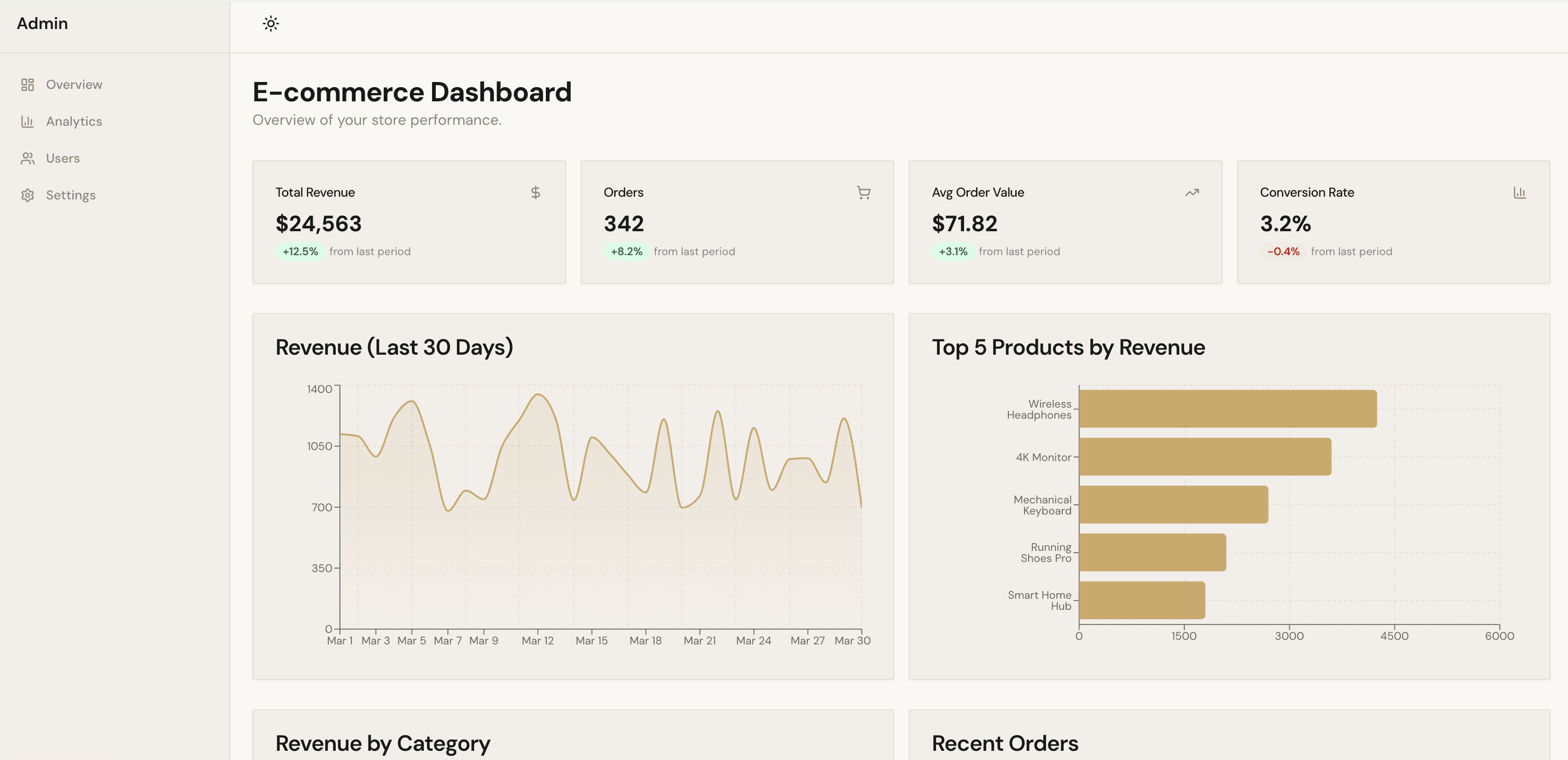Click the Mar 1 label on revenue chart axis
Image resolution: width=1568 pixels, height=760 pixels.
pos(339,641)
